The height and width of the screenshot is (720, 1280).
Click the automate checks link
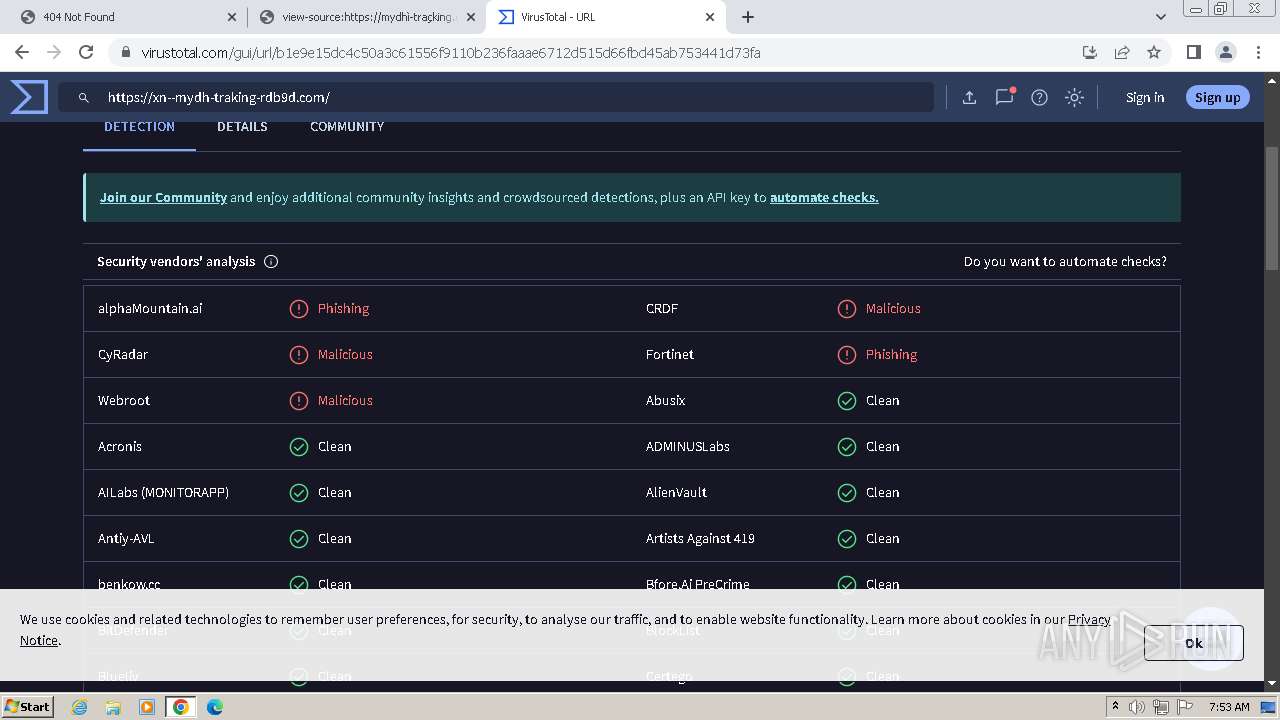coord(824,197)
